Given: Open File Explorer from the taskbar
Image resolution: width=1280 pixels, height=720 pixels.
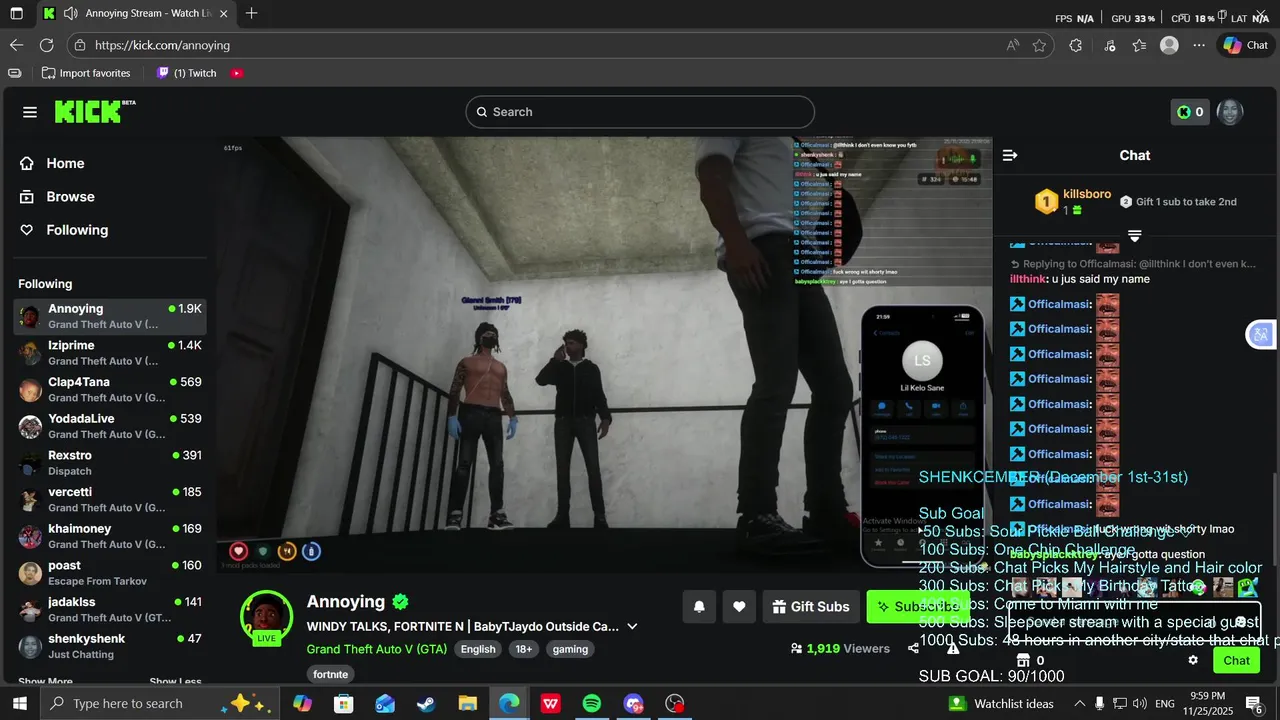Looking at the screenshot, I should coord(467,703).
